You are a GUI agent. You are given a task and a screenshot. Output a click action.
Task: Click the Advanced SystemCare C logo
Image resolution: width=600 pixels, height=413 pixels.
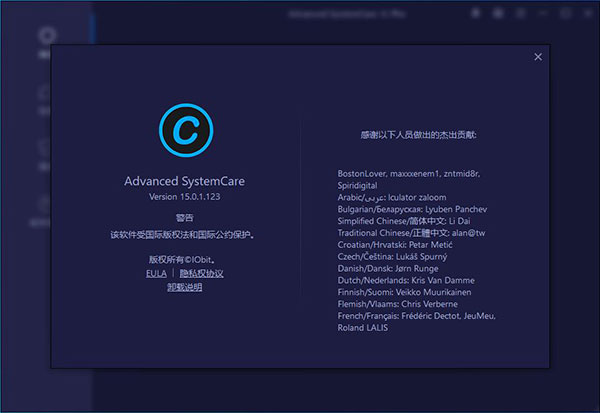(184, 129)
